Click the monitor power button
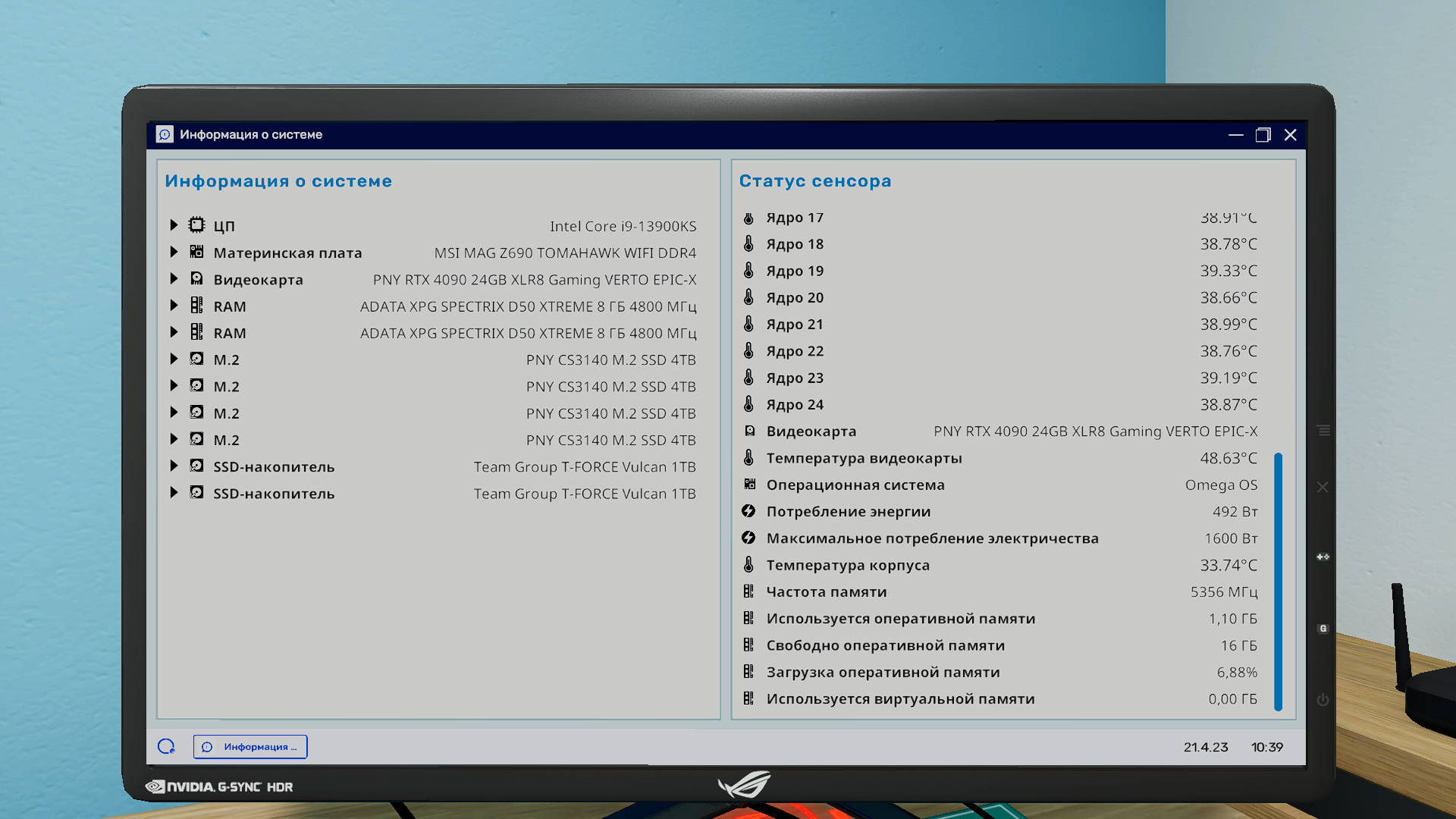This screenshot has height=819, width=1456. (1323, 700)
